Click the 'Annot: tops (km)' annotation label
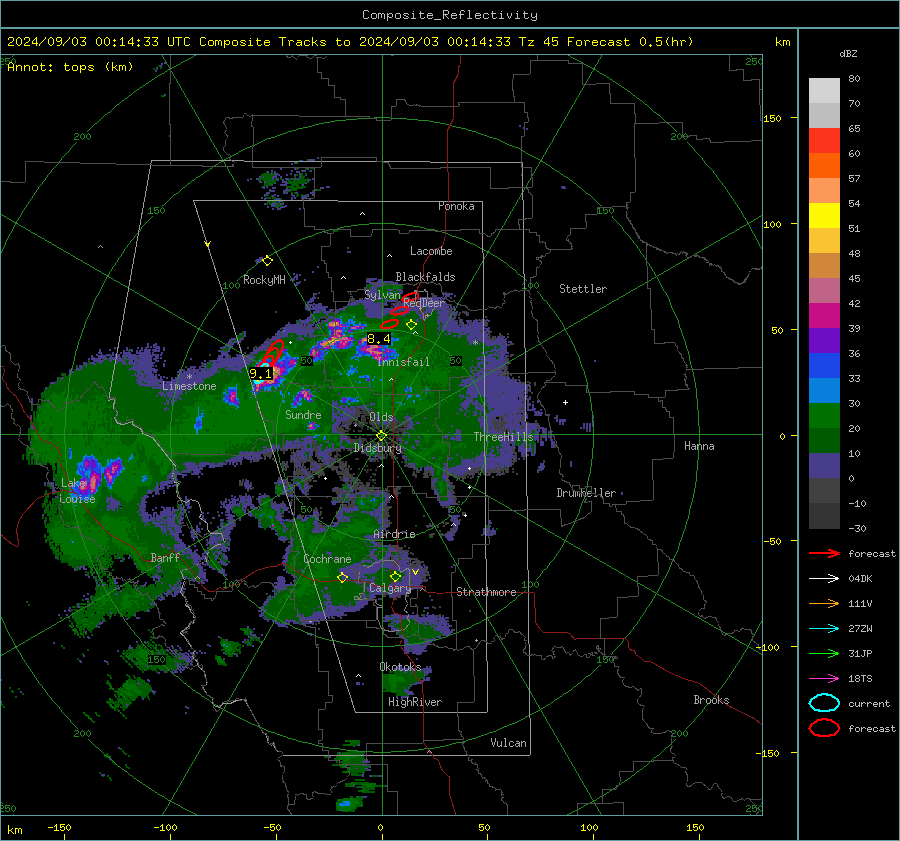The height and width of the screenshot is (841, 900). 71,67
